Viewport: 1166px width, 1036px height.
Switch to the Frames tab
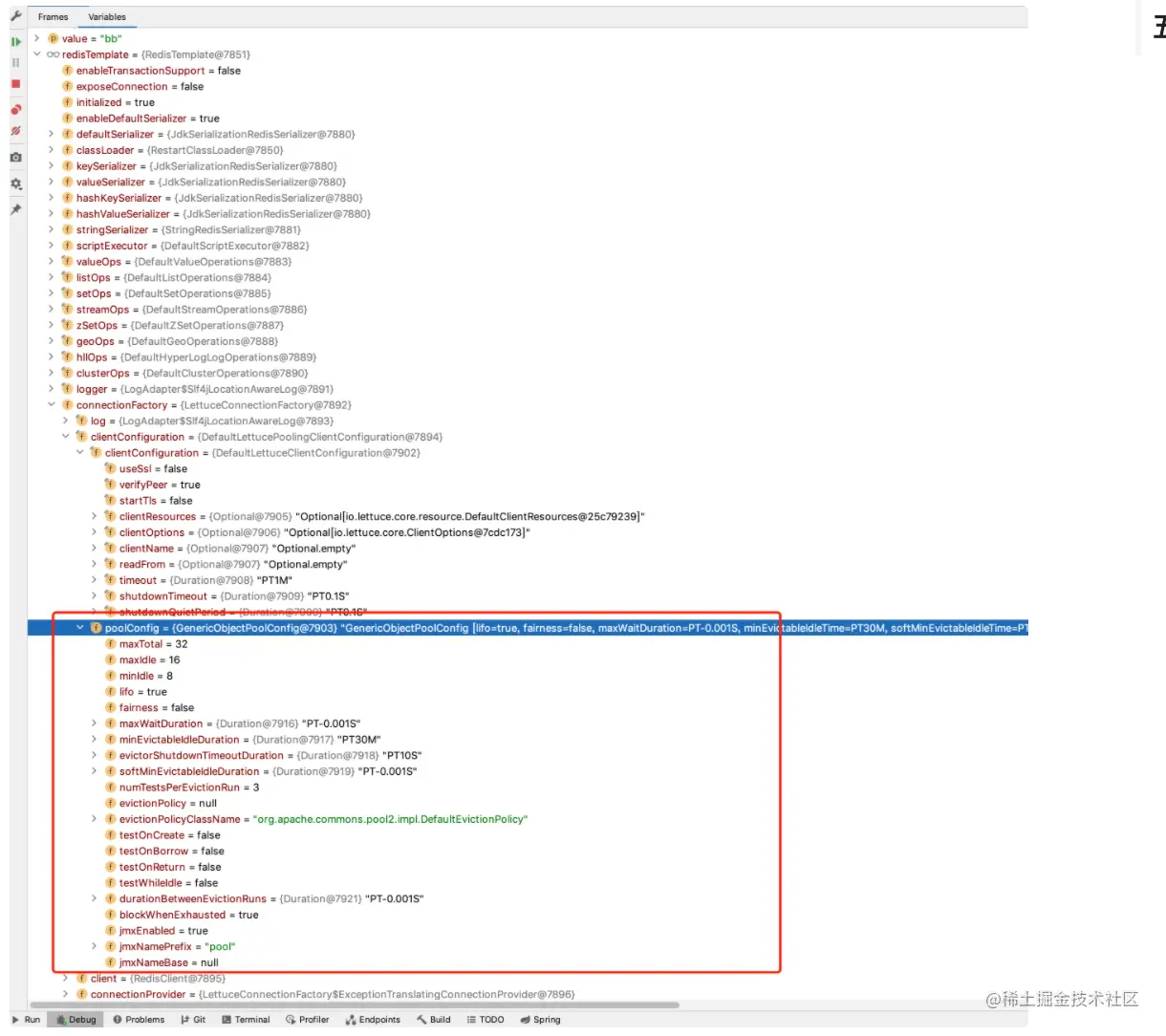click(54, 16)
